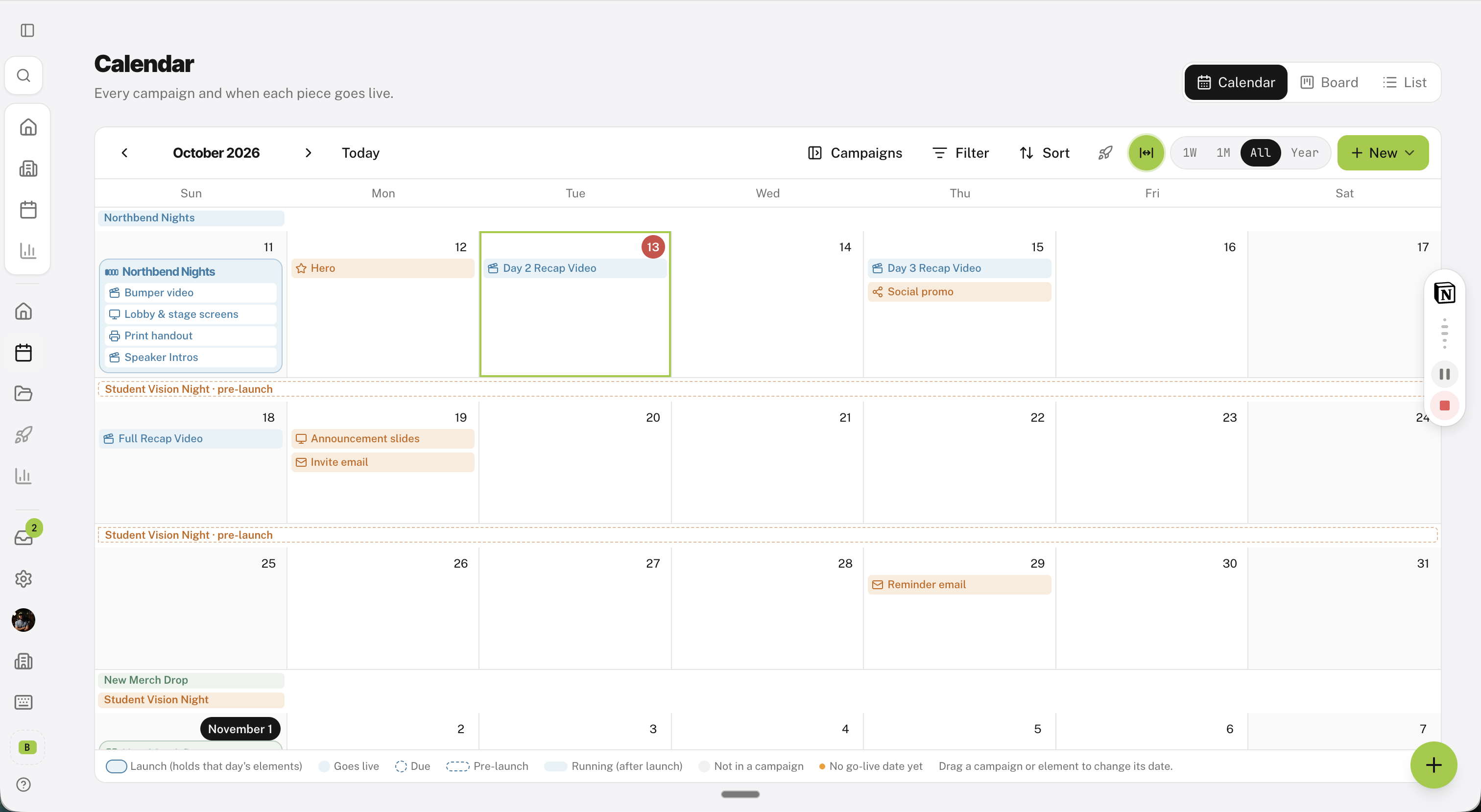Click the October 2026 month title

216,153
